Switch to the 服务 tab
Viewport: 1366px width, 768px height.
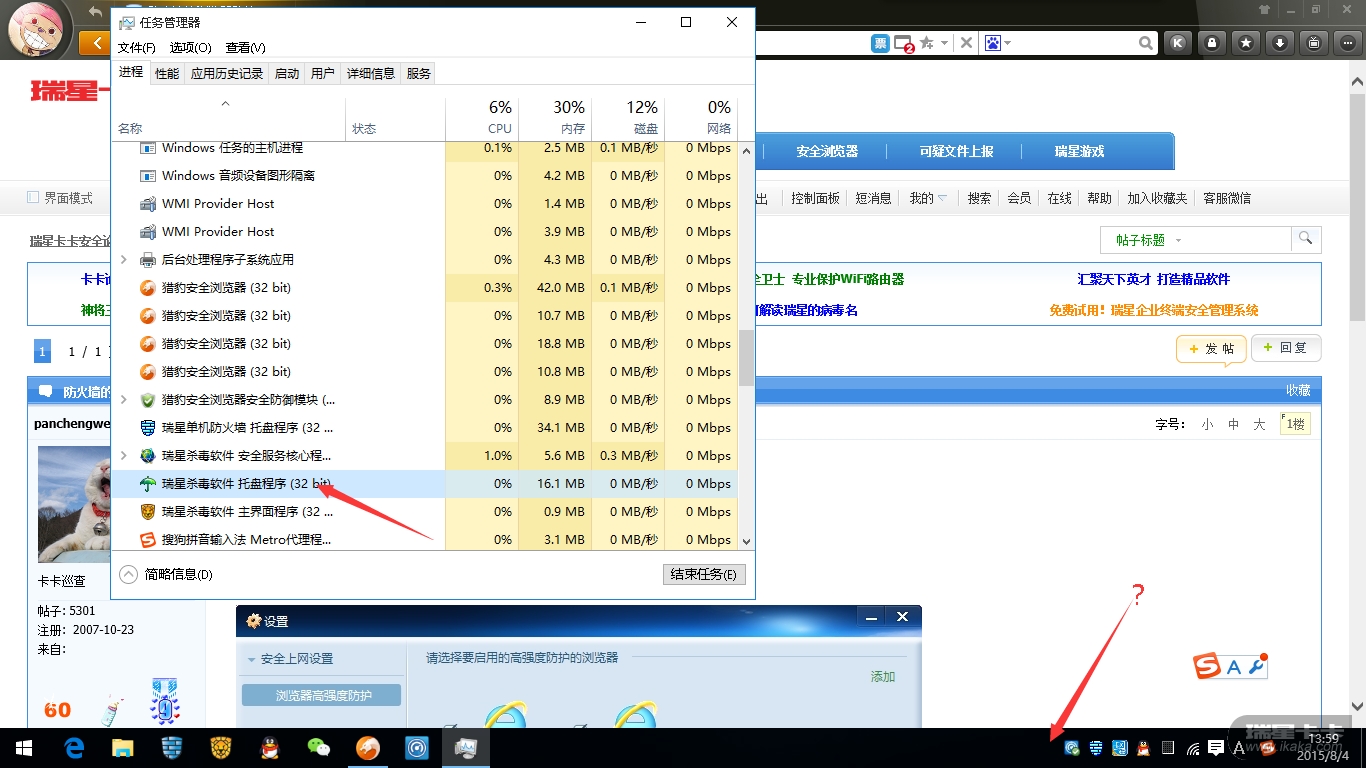pos(419,73)
